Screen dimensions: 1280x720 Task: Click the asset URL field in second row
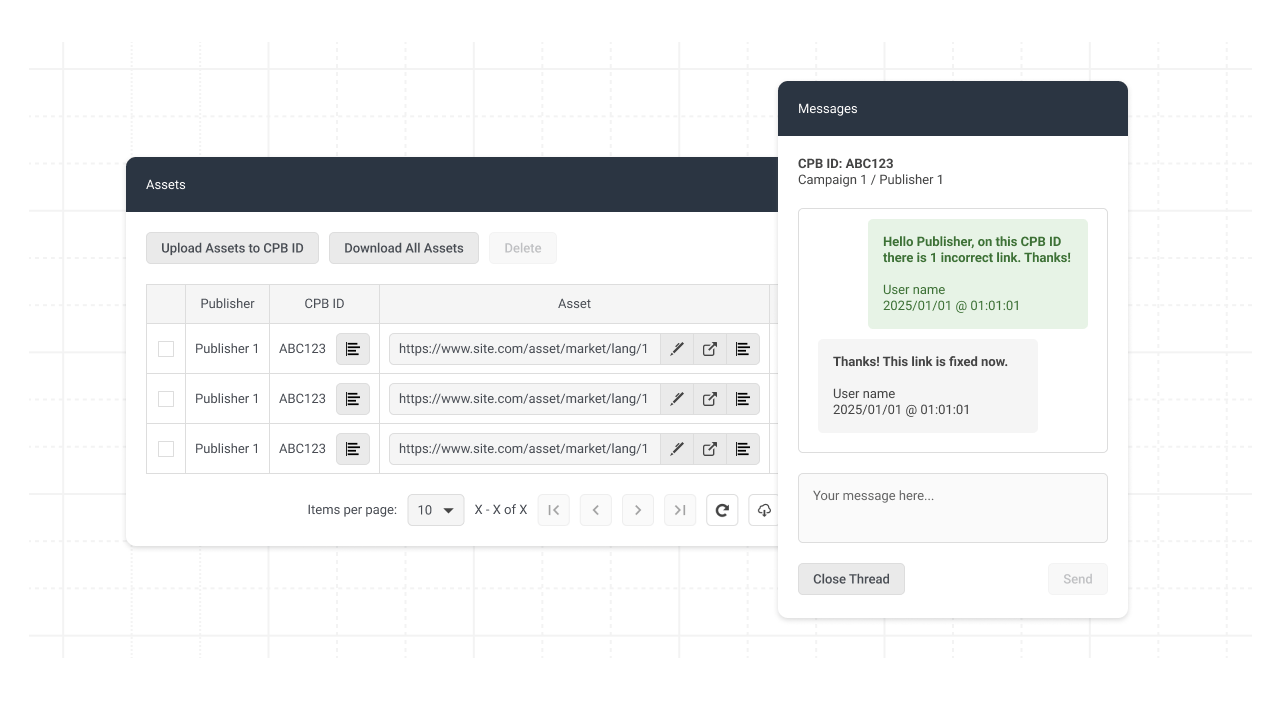[x=525, y=399]
